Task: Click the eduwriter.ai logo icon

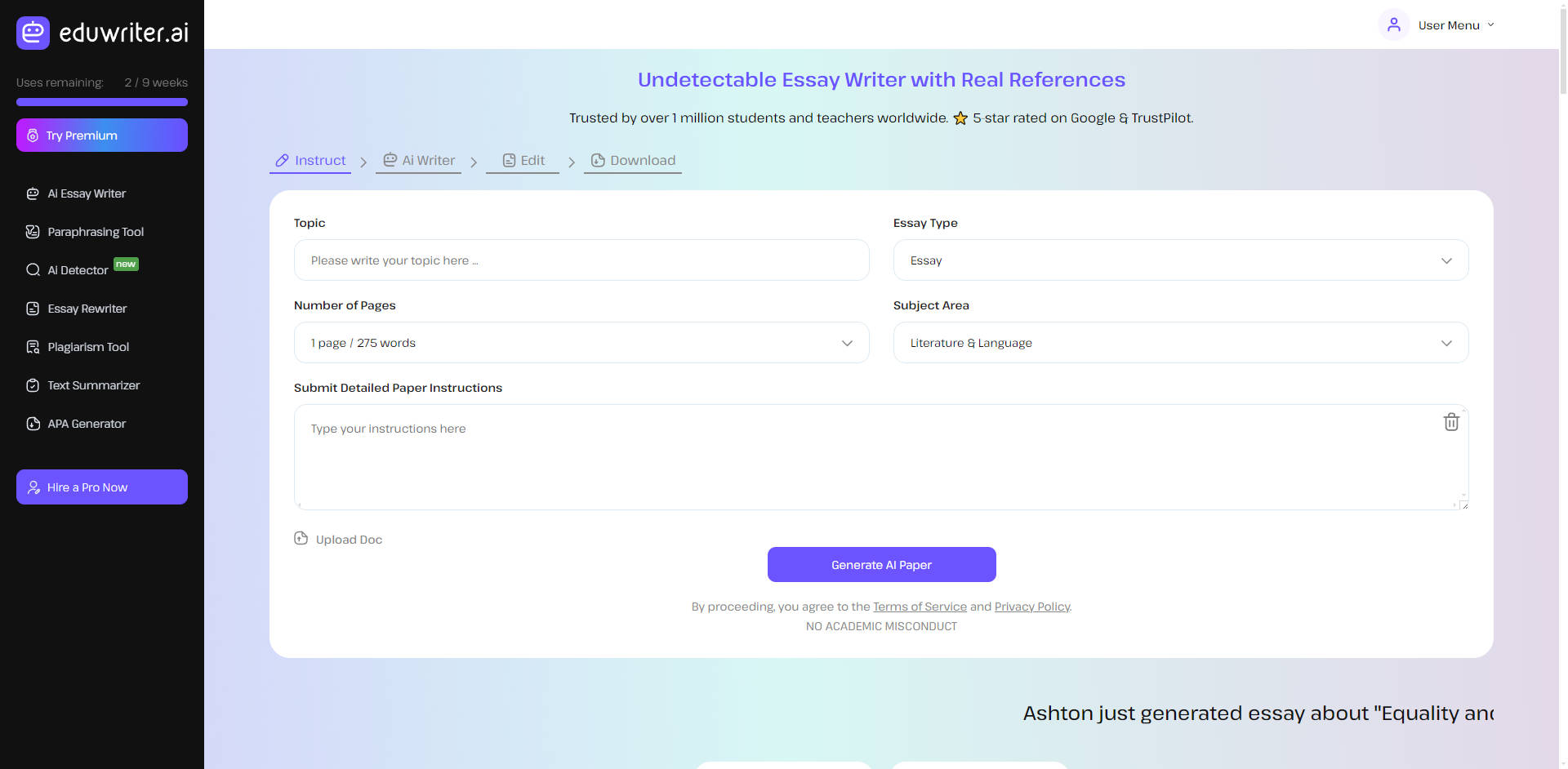Action: click(33, 33)
